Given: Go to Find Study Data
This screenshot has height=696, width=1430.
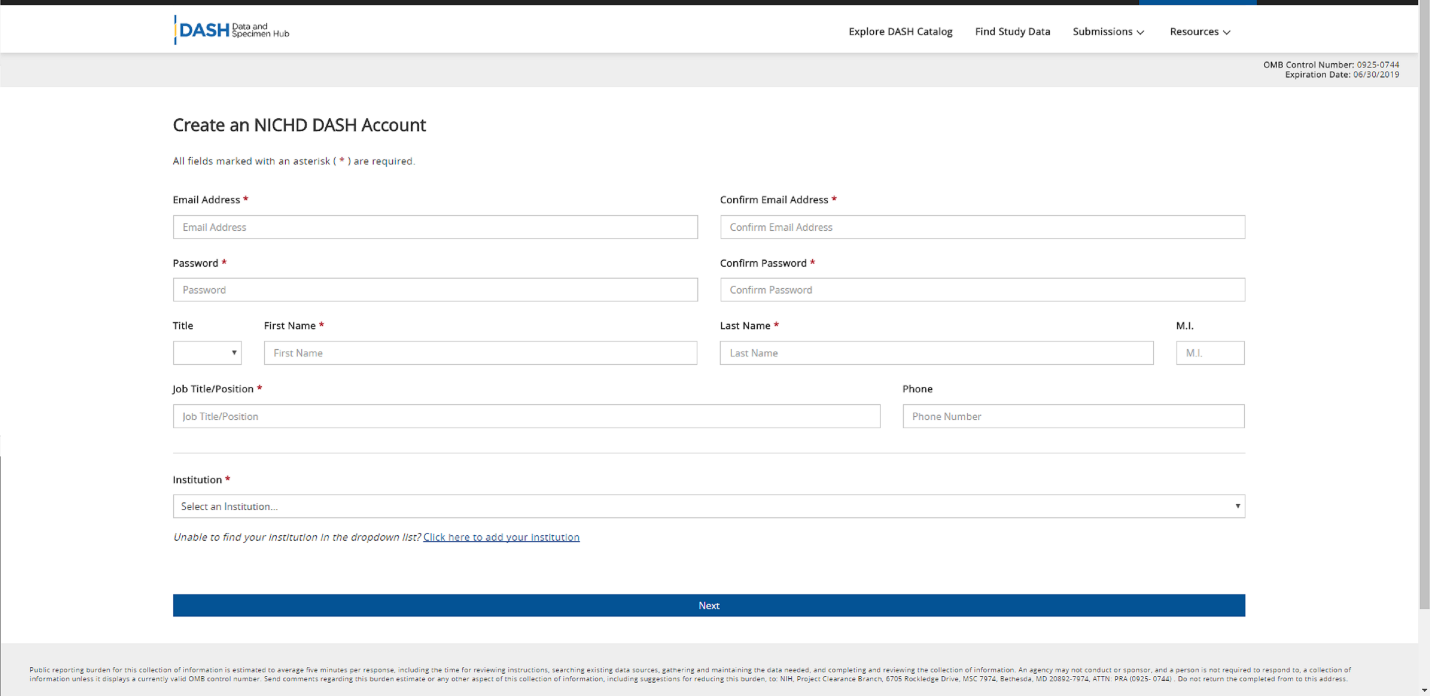Looking at the screenshot, I should point(1012,32).
